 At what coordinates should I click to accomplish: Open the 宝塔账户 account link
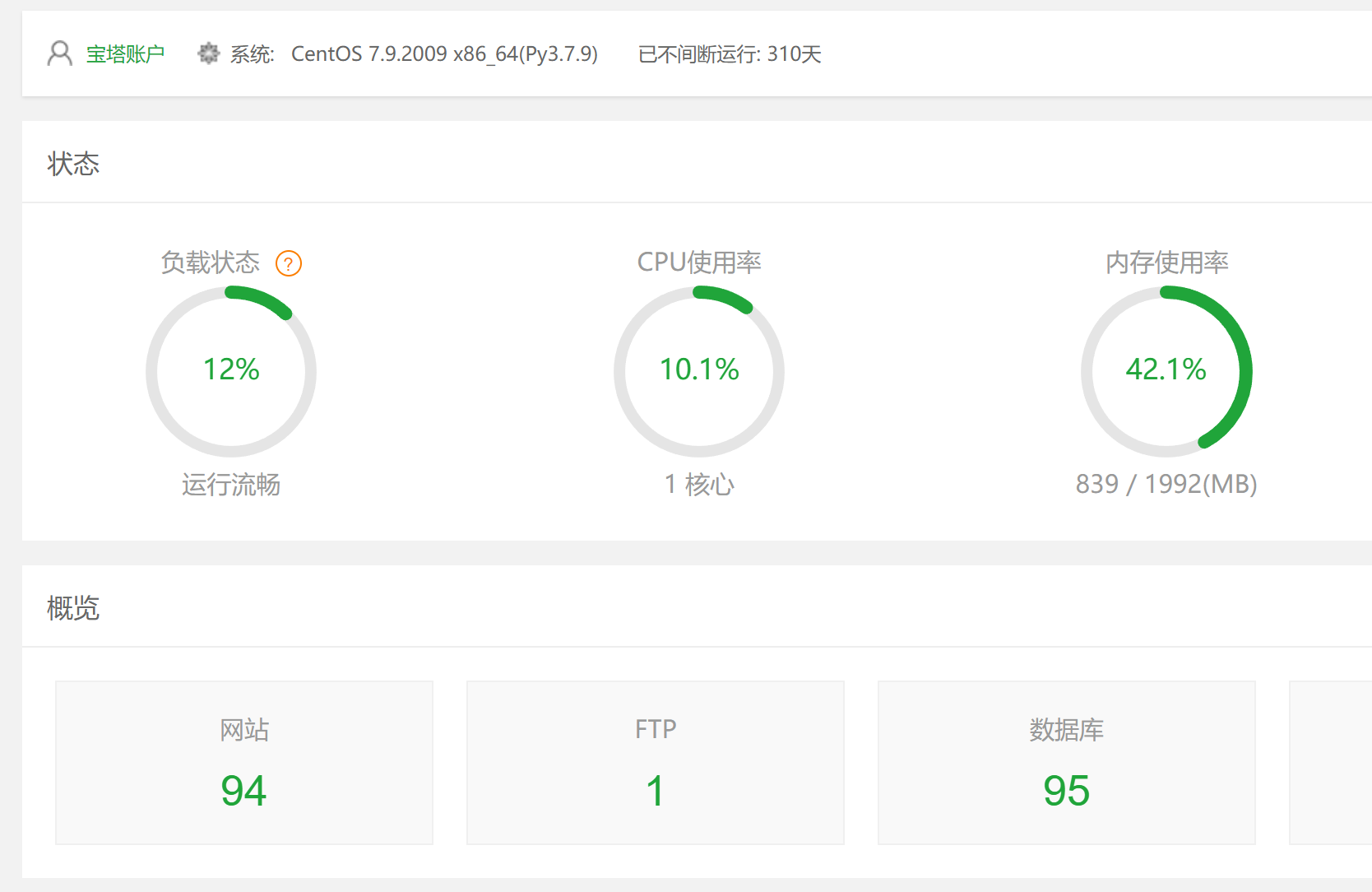(x=125, y=54)
